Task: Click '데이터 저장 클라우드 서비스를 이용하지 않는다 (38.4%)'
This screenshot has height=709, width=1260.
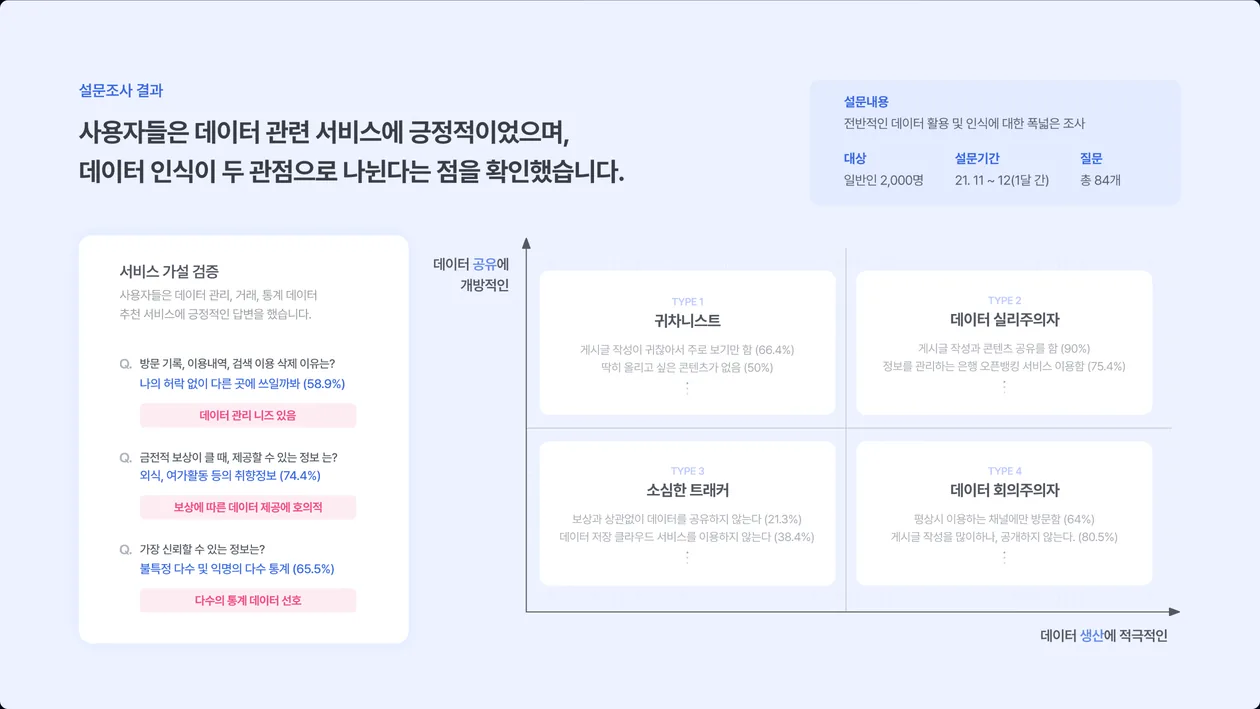Action: tap(687, 538)
